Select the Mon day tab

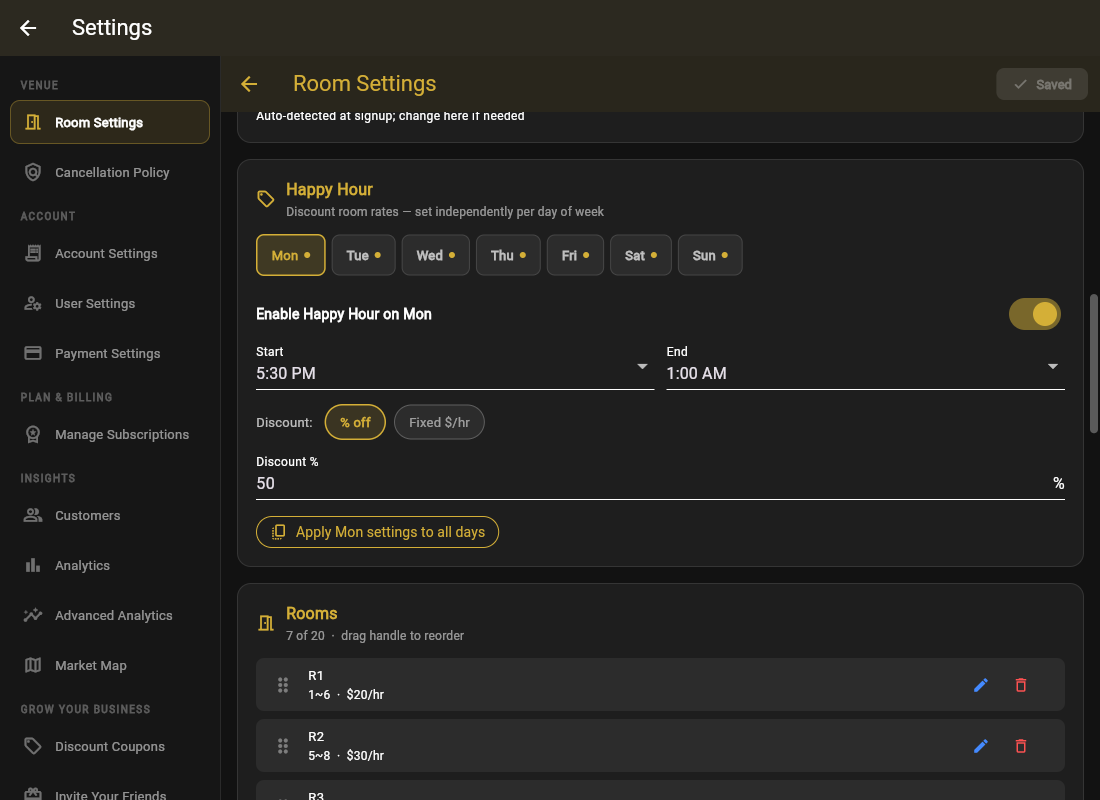(290, 255)
